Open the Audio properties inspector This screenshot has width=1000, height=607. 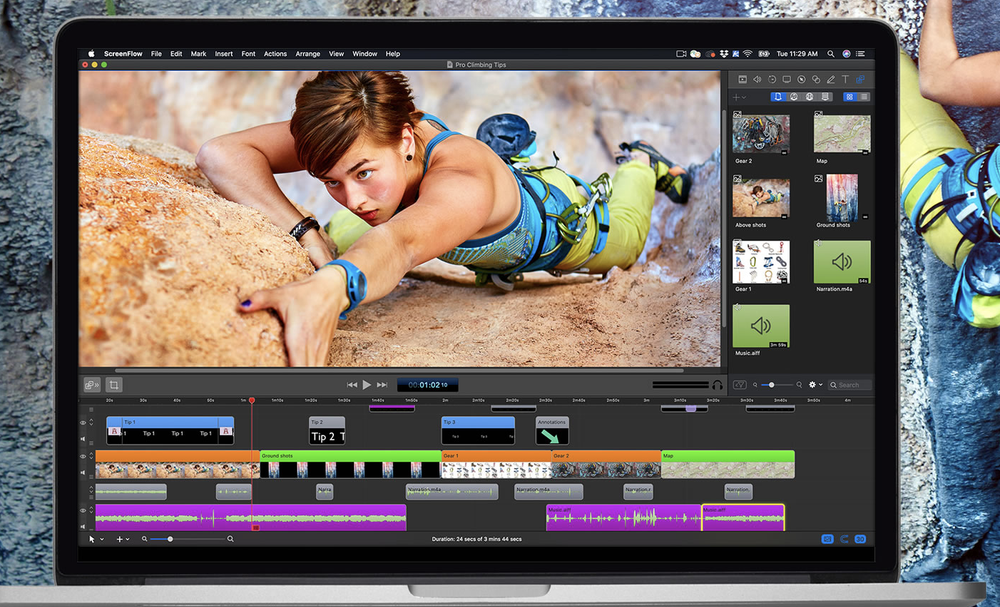(757, 79)
